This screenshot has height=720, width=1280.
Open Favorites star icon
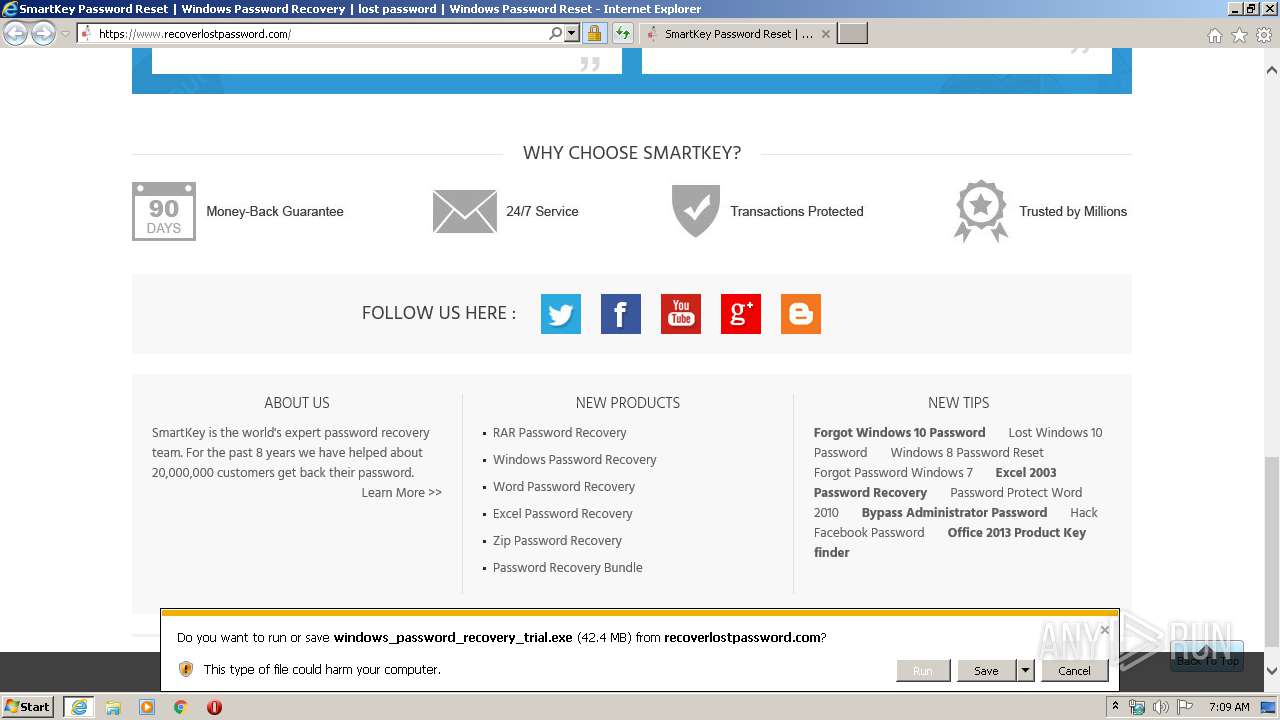point(1239,35)
